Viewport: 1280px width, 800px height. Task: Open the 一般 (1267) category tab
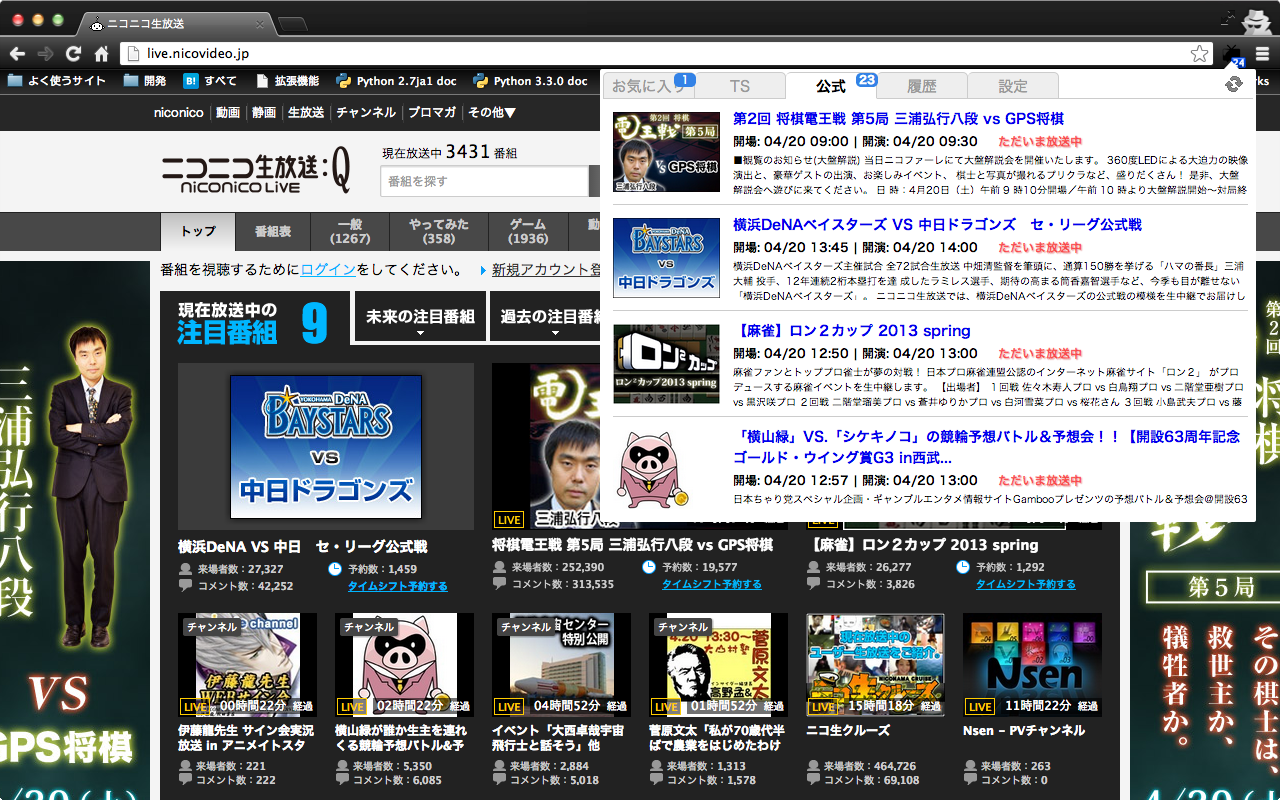click(x=350, y=231)
